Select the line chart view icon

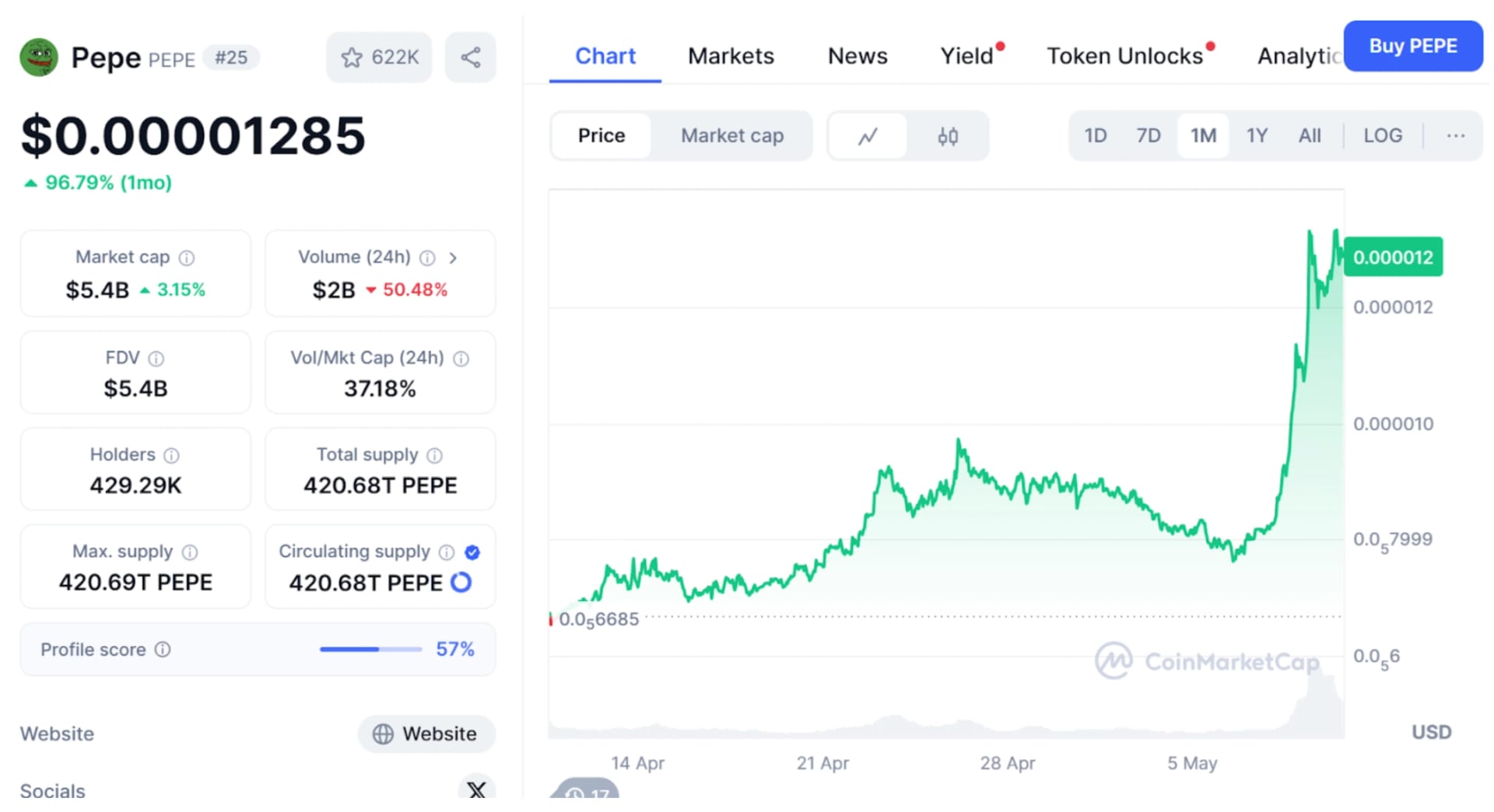coord(868,135)
